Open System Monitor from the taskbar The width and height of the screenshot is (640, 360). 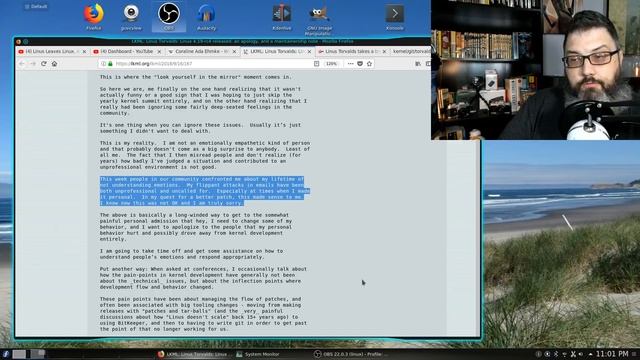258,354
